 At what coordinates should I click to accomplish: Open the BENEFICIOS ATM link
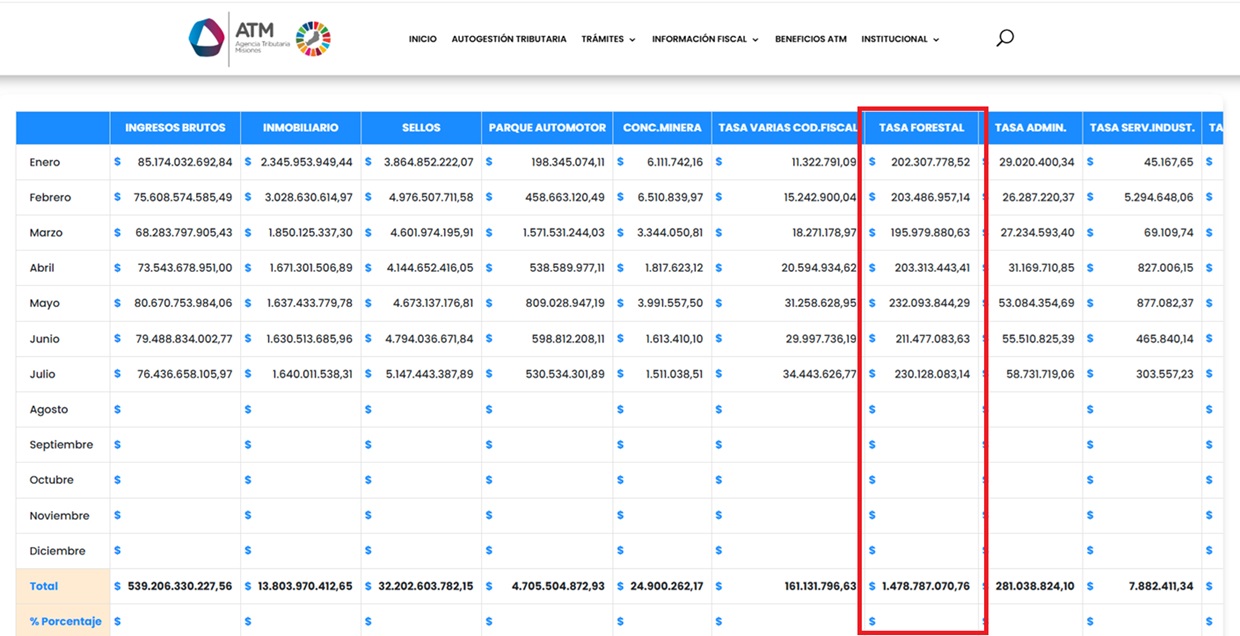810,39
